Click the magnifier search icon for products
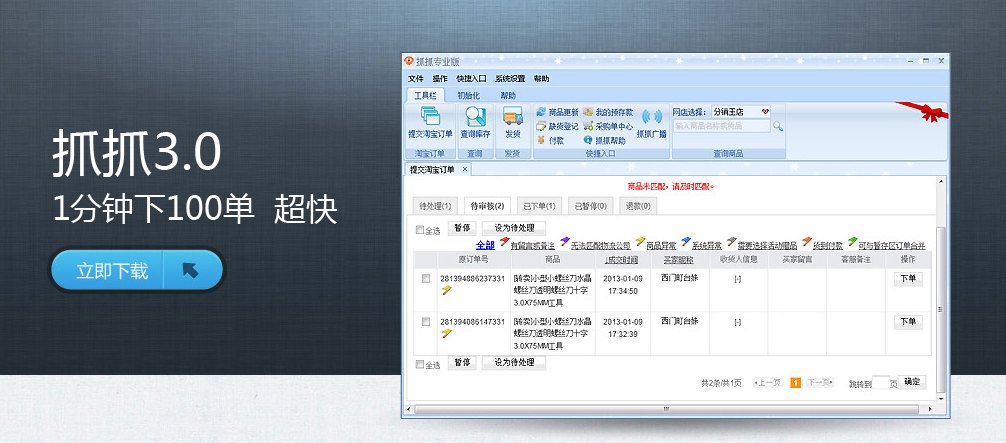The height and width of the screenshot is (443, 1006). (x=778, y=126)
